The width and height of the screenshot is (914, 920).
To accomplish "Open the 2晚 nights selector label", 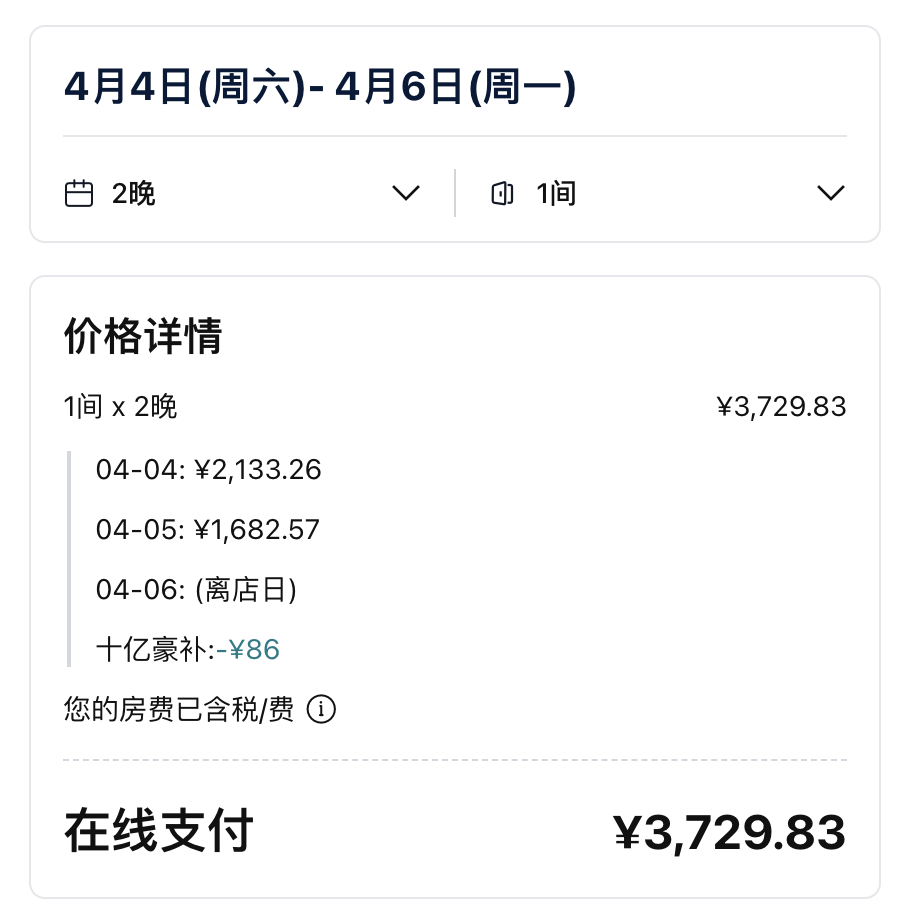I will 134,193.
